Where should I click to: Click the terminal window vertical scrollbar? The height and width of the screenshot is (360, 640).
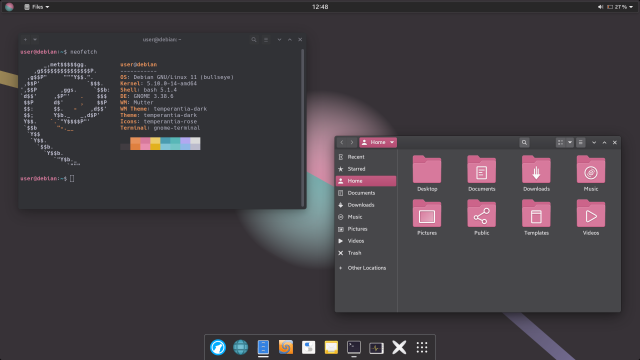(302, 127)
